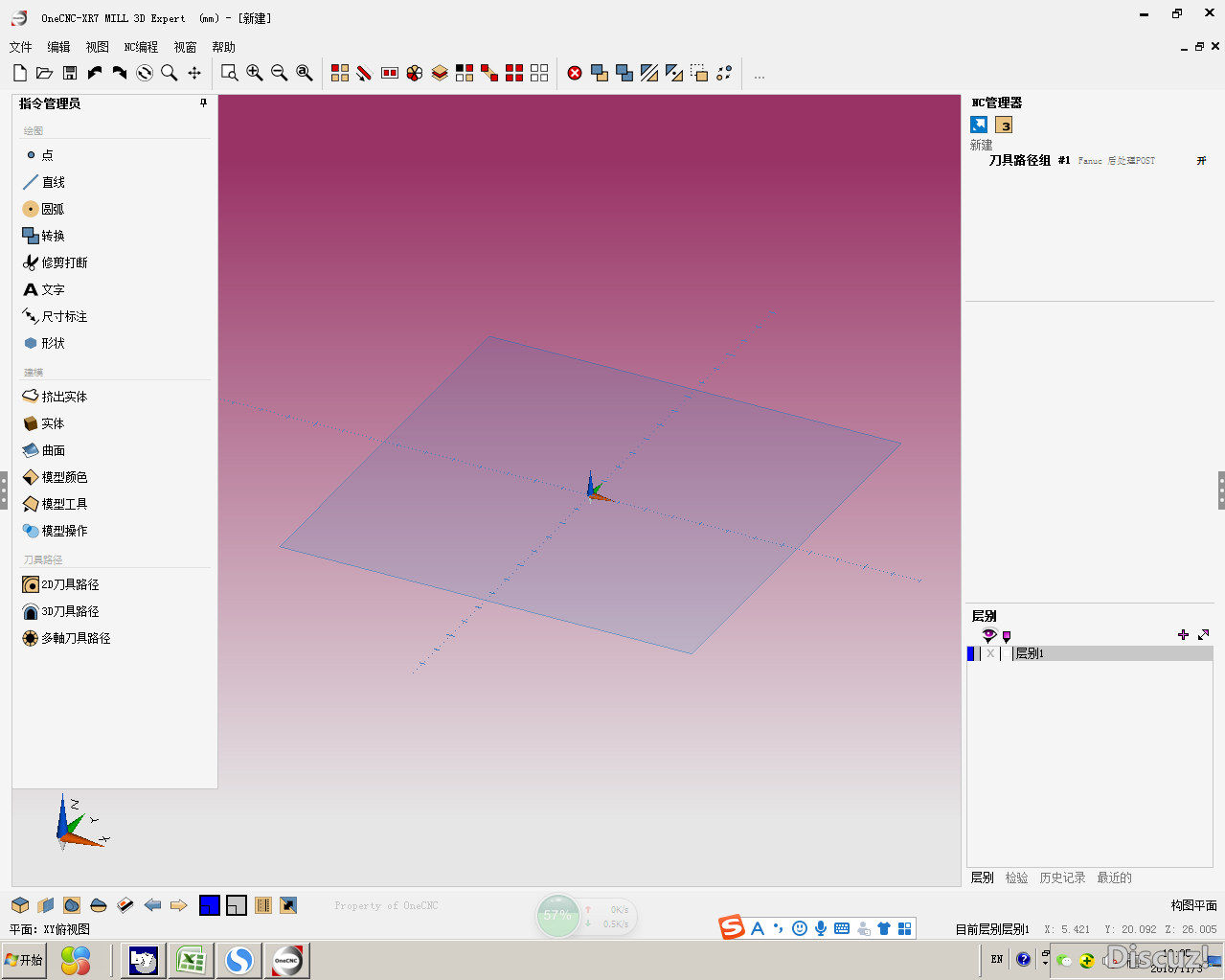Viewport: 1225px width, 980px height.
Task: Open the 编辑 menu
Action: click(58, 47)
